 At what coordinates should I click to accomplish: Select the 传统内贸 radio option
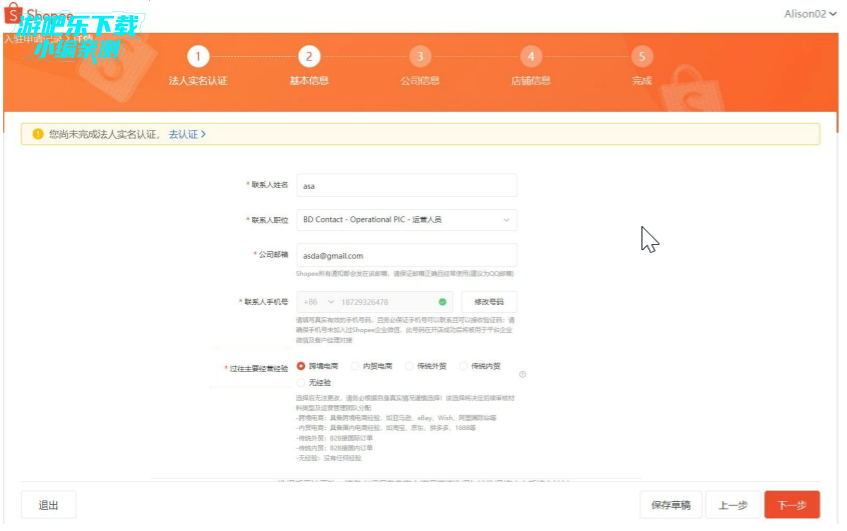coord(463,366)
